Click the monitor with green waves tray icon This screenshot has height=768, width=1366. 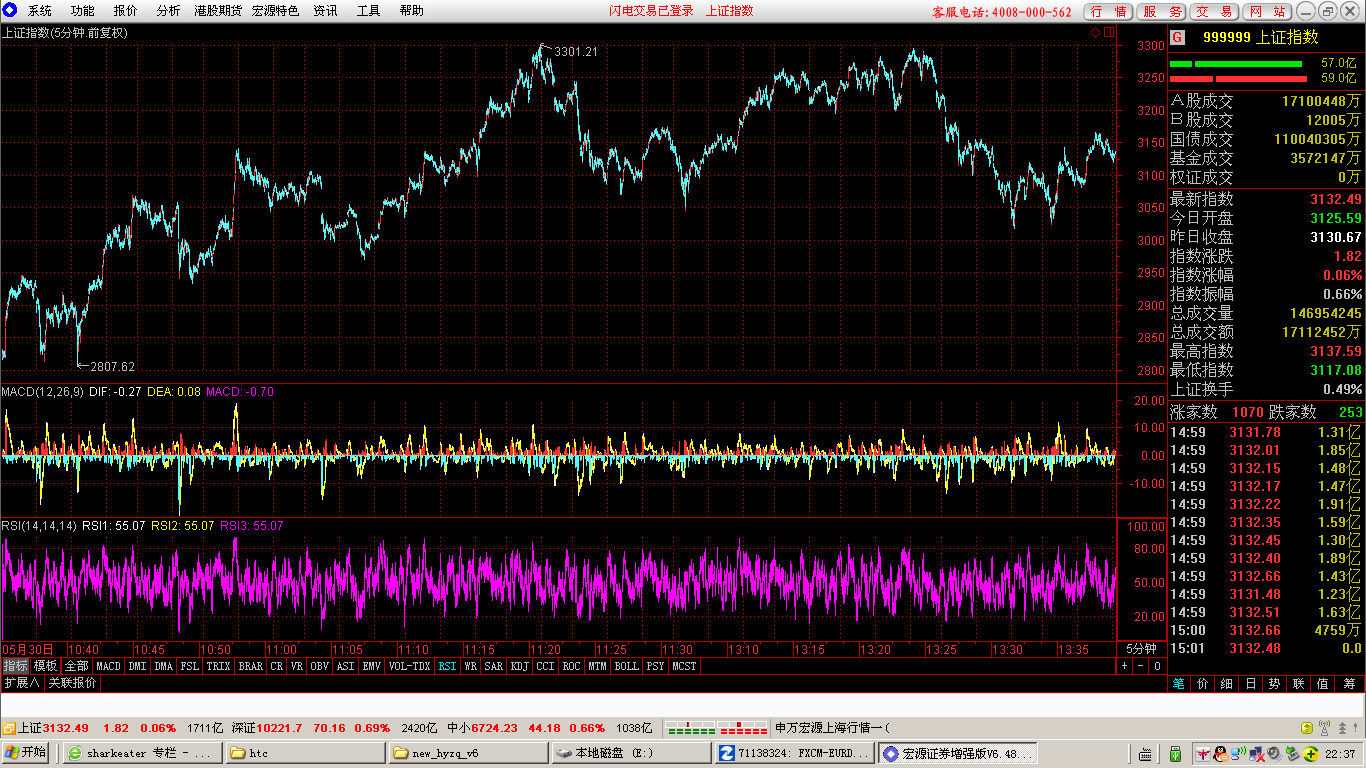(1238, 753)
